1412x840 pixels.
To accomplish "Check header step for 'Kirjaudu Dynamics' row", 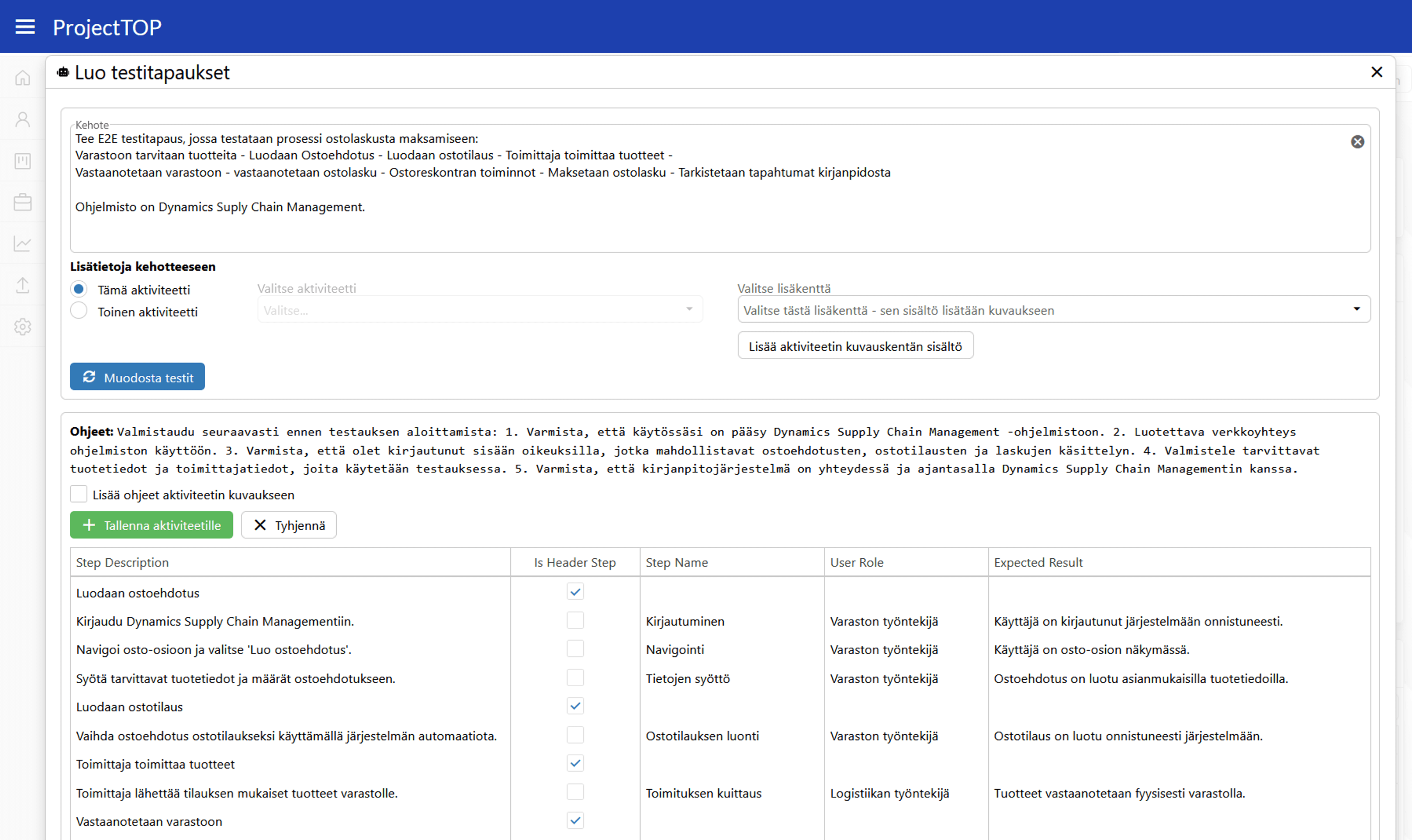I will coord(575,620).
